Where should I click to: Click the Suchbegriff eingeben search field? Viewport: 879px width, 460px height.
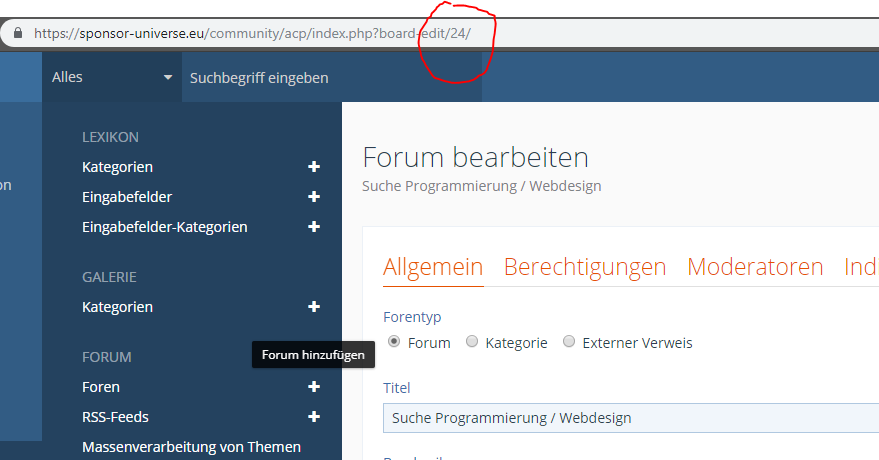[x=330, y=77]
